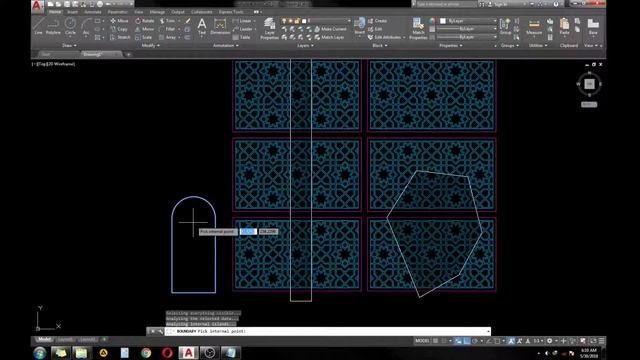The width and height of the screenshot is (640, 360).
Task: Switch to the Model layout tab
Action: 43,340
